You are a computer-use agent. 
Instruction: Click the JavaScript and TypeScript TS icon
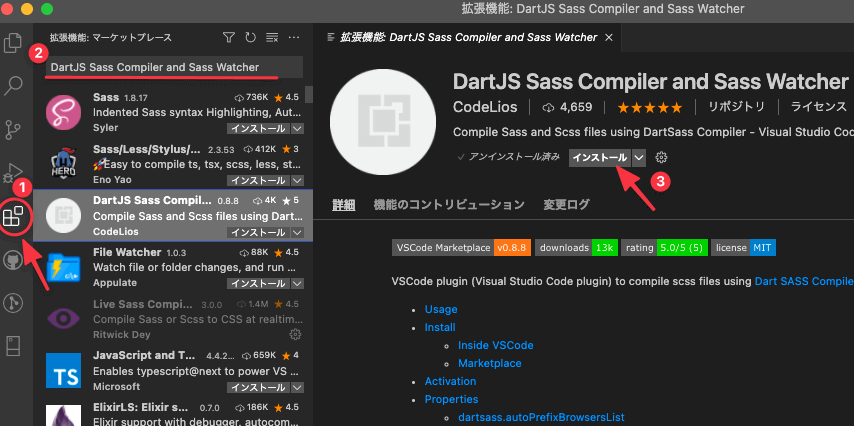point(63,370)
